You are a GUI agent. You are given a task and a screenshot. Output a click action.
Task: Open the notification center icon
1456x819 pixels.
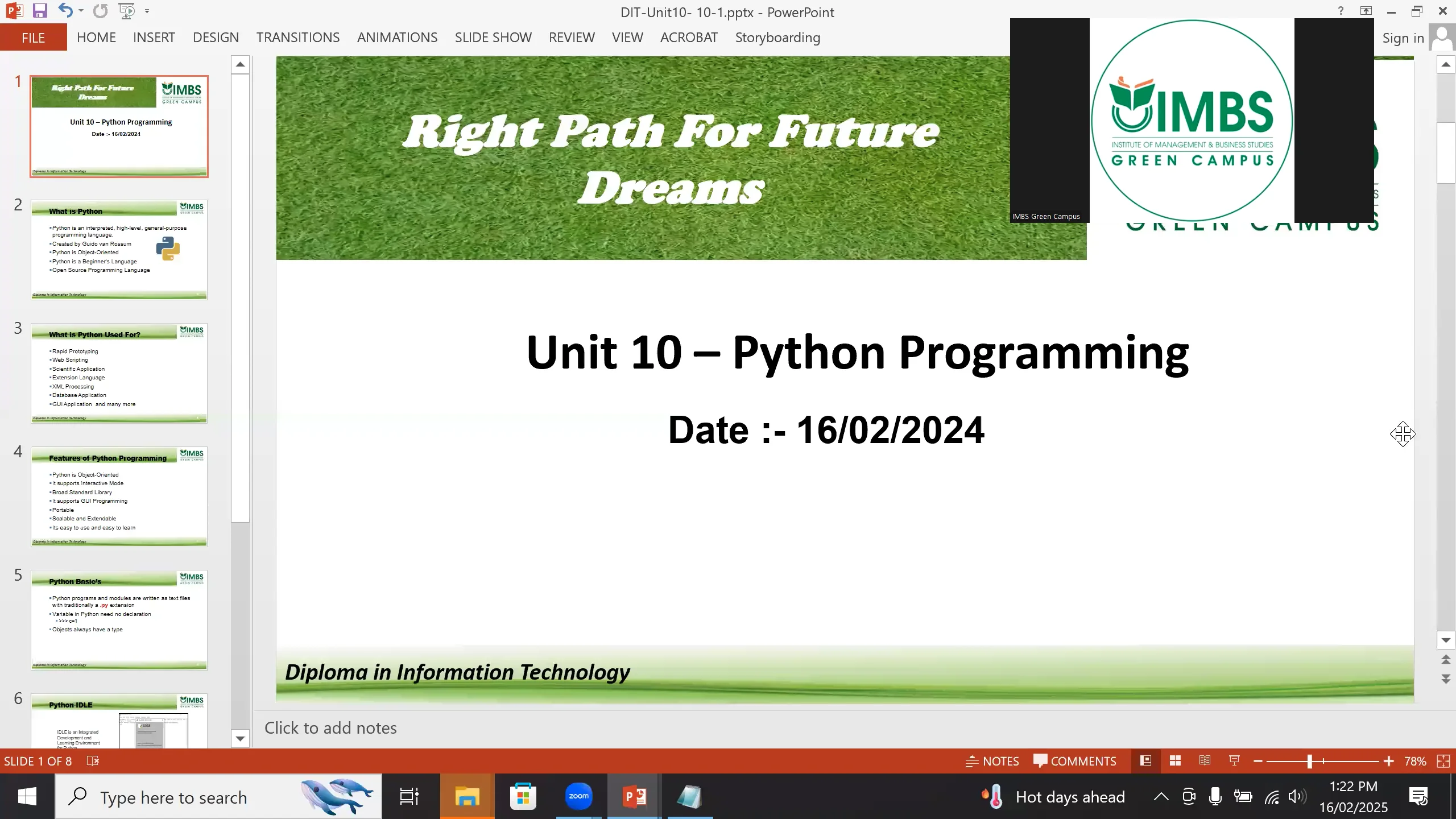click(1420, 797)
